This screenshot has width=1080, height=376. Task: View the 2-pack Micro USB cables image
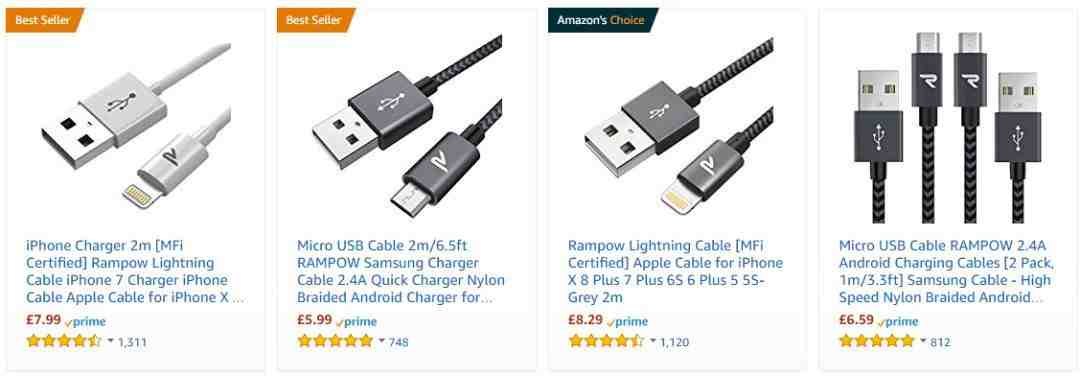pos(948,127)
